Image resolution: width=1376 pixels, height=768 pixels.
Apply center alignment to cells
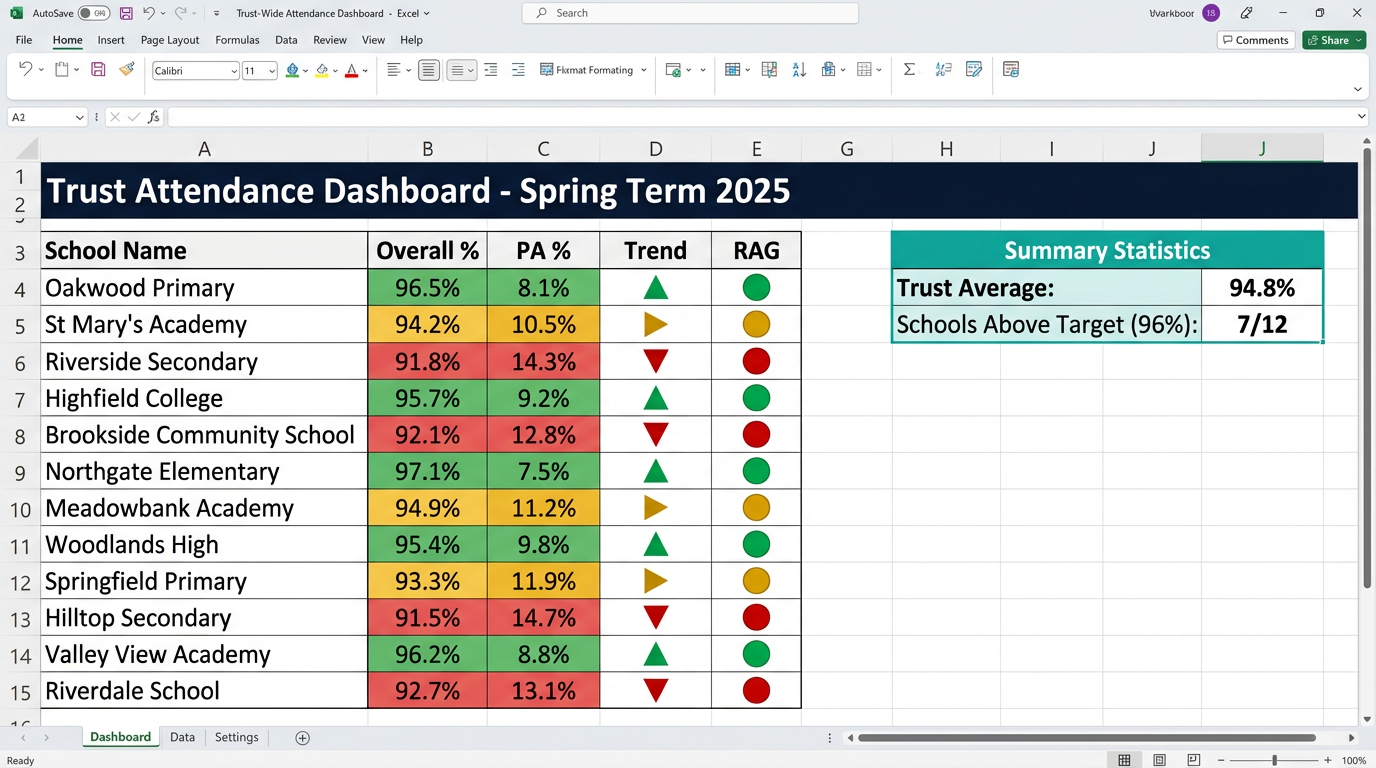tap(428, 70)
